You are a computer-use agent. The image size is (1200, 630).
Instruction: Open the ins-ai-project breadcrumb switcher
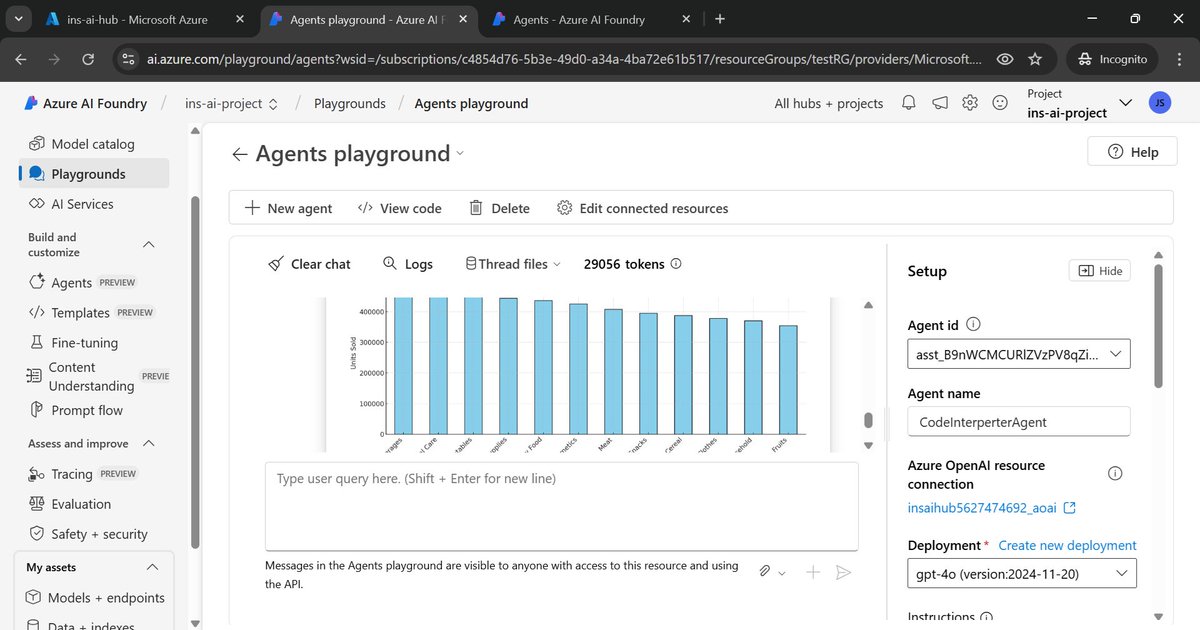click(231, 103)
